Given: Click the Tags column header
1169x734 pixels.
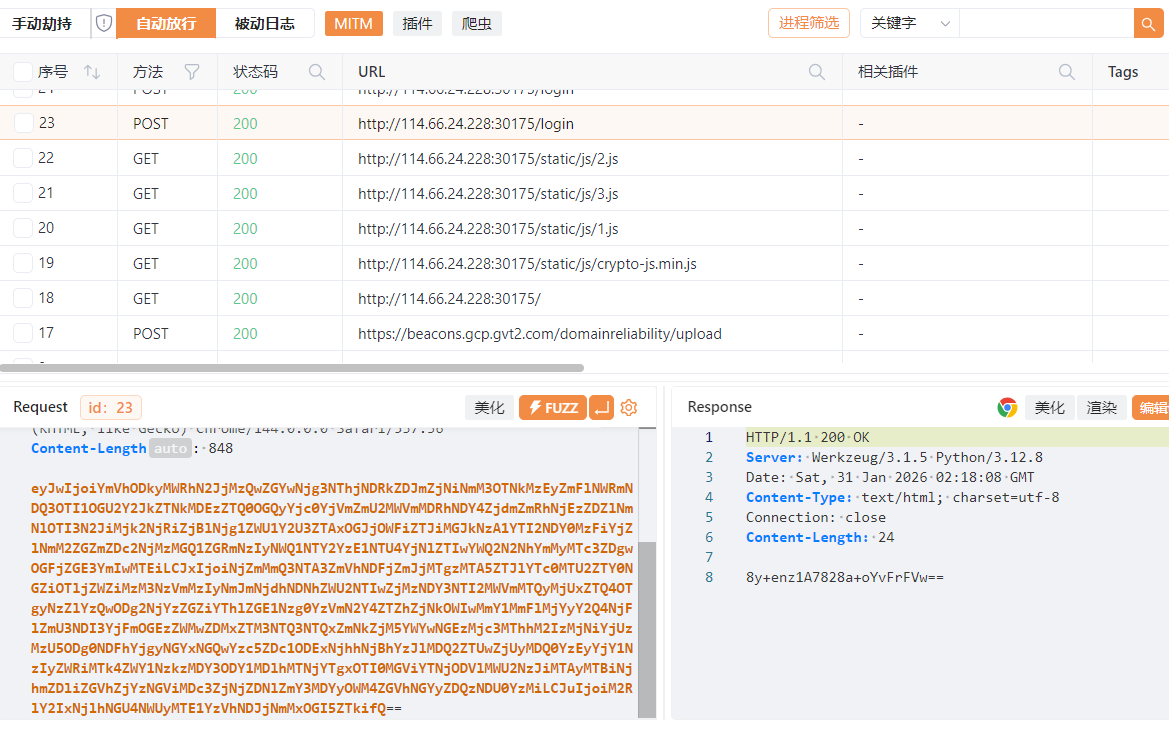Looking at the screenshot, I should tap(1123, 72).
